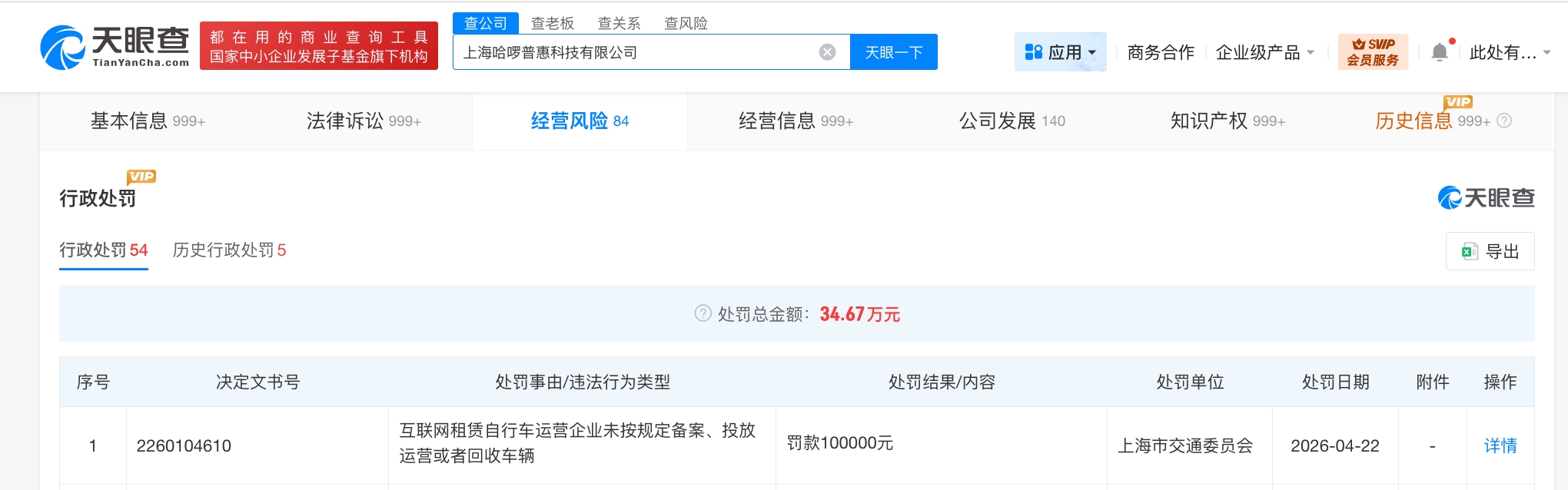Open 详情 link for first penalty row
The width and height of the screenshot is (1568, 490).
(x=1500, y=445)
